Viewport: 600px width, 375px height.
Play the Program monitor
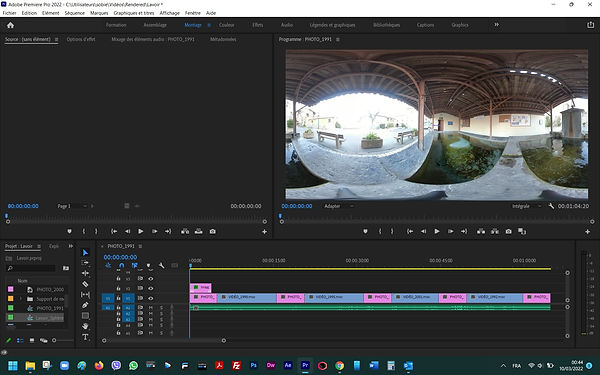(437, 232)
